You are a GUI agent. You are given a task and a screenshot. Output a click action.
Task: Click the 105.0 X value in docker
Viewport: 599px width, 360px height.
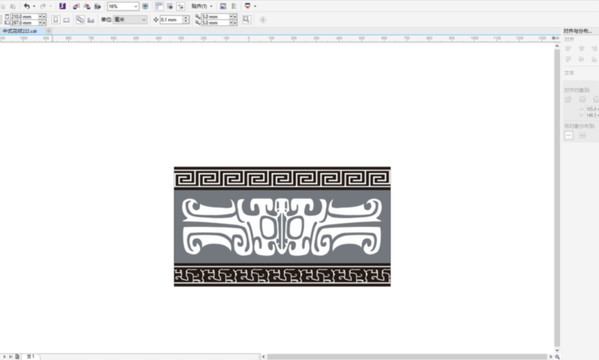coord(591,109)
